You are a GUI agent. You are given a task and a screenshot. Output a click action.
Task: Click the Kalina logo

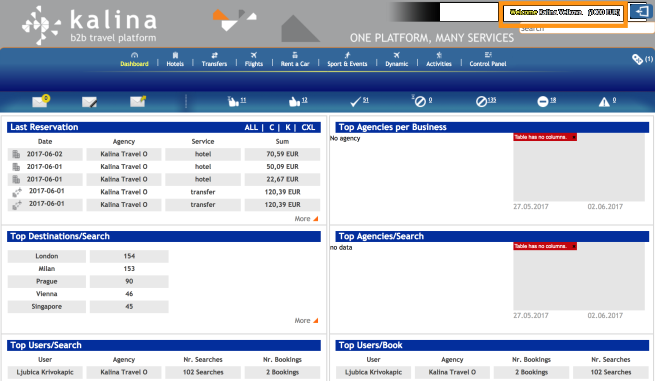[x=90, y=25]
